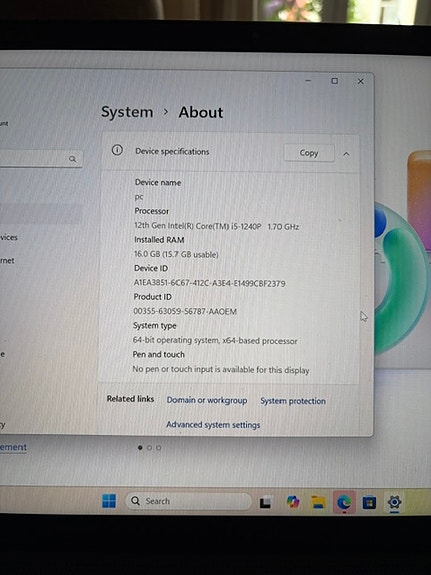Image resolution: width=431 pixels, height=575 pixels.
Task: Open Advanced system settings link
Action: pos(213,425)
